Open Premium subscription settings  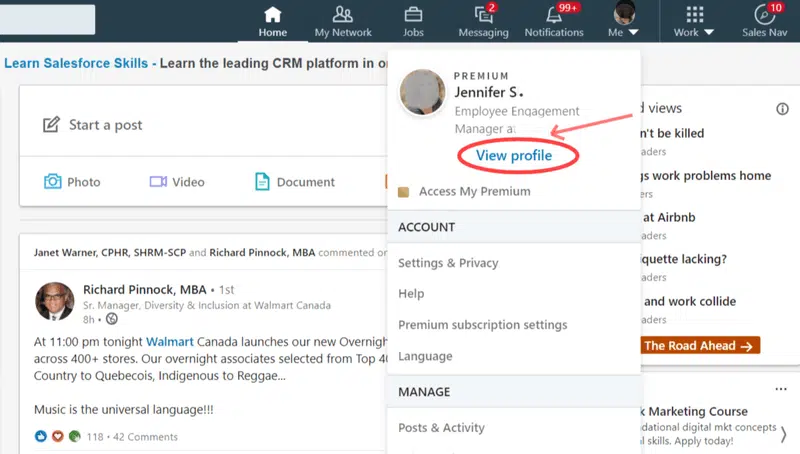[483, 325]
